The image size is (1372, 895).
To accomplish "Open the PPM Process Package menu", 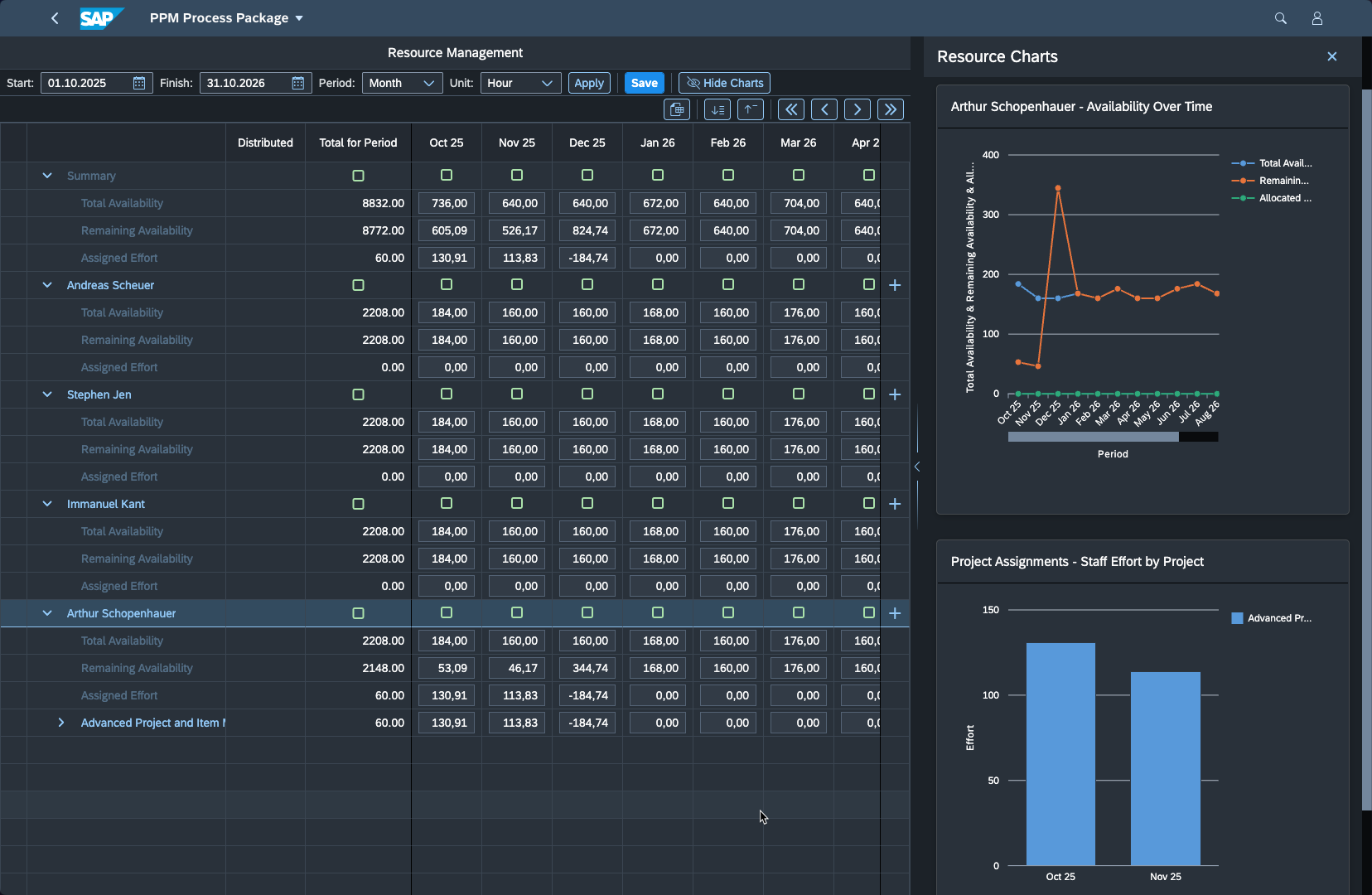I will (x=226, y=18).
